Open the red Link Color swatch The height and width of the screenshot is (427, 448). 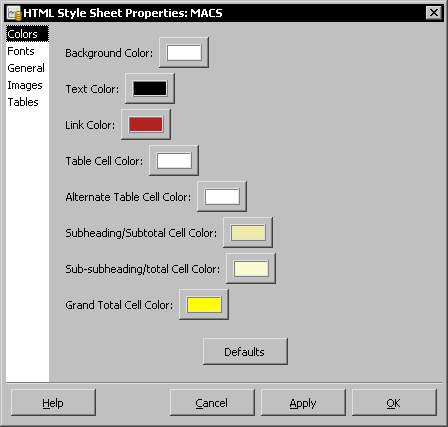pyautogui.click(x=146, y=124)
